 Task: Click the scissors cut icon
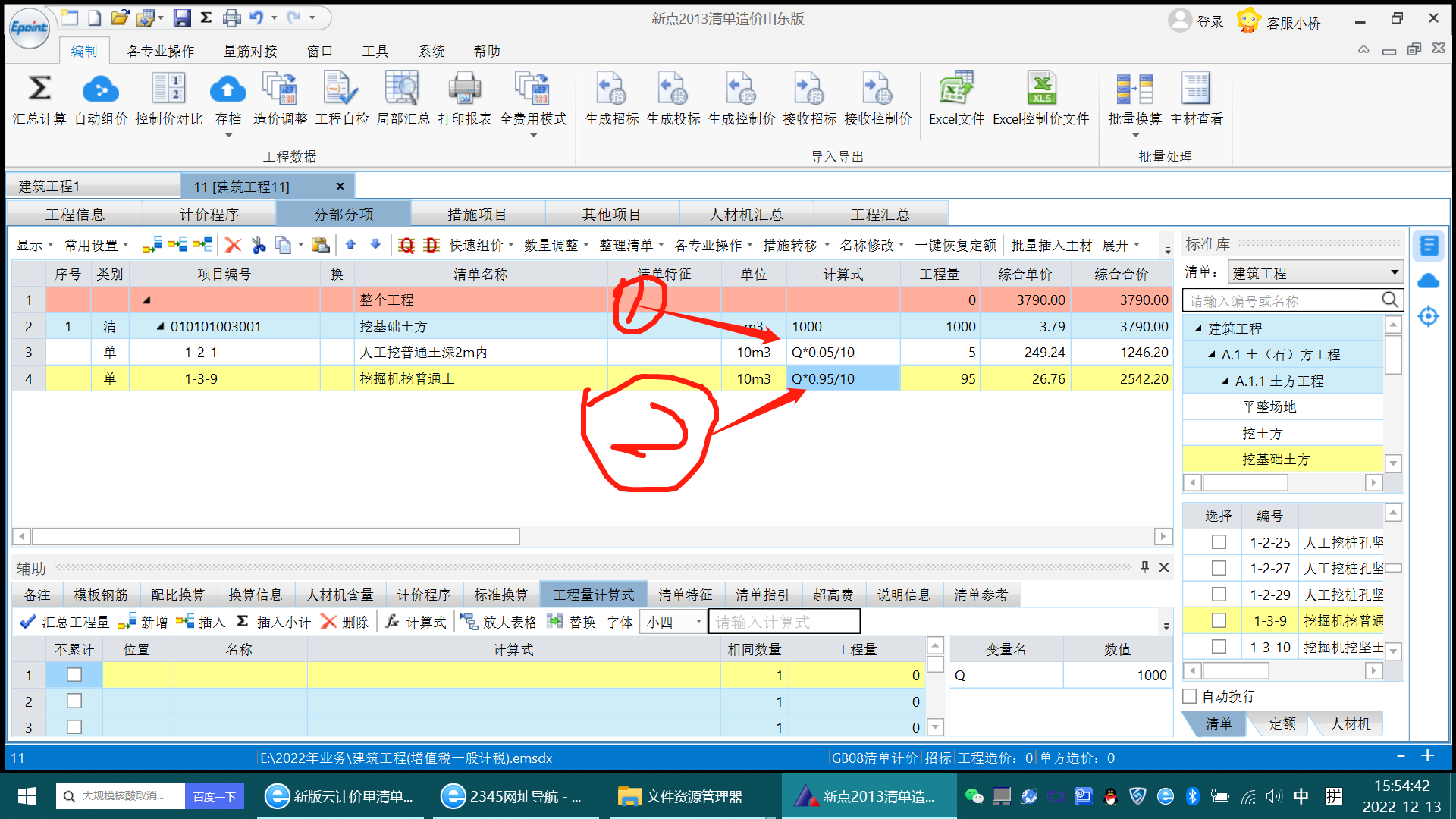(x=259, y=245)
